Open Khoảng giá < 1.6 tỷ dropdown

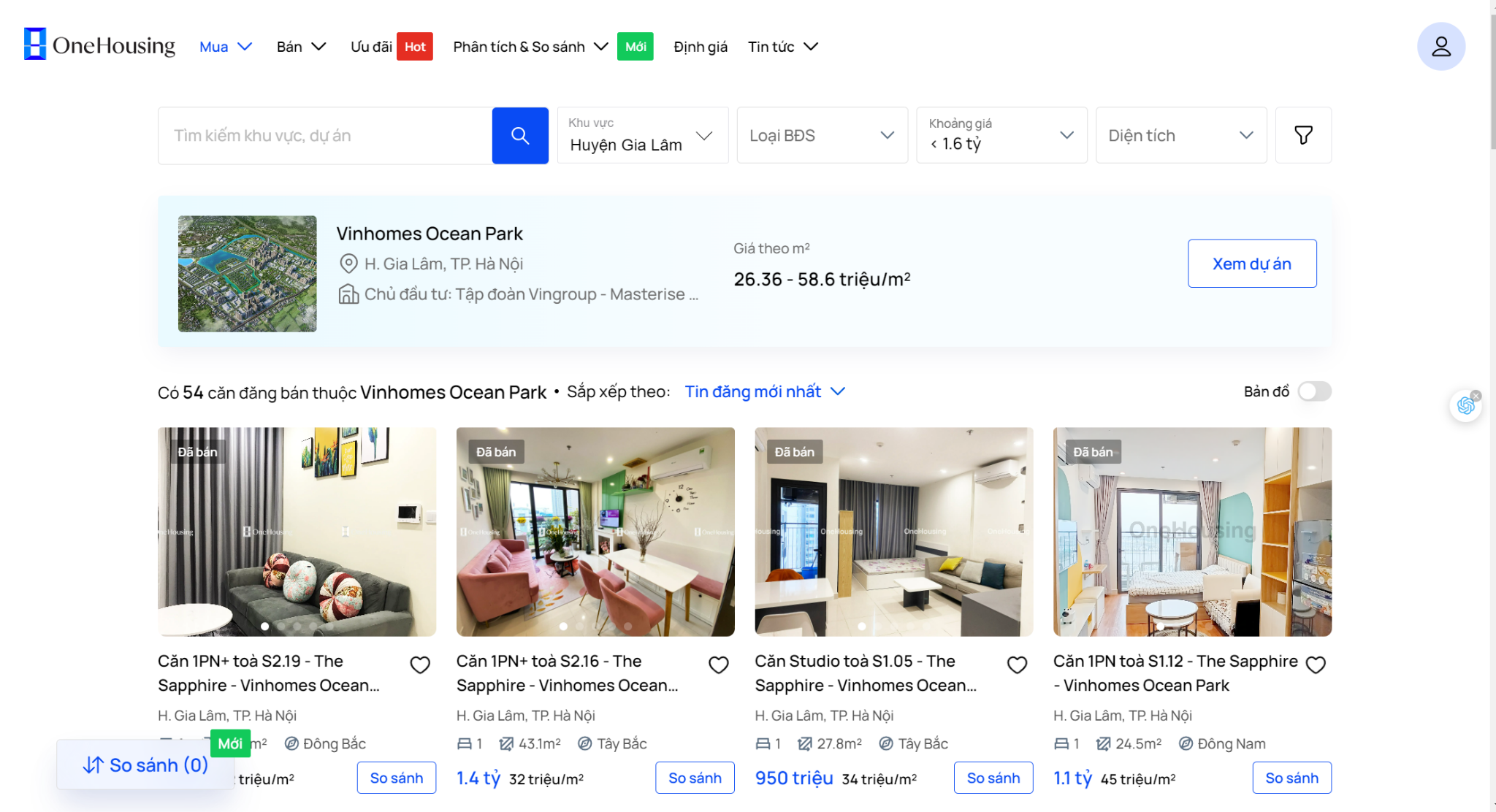1001,135
